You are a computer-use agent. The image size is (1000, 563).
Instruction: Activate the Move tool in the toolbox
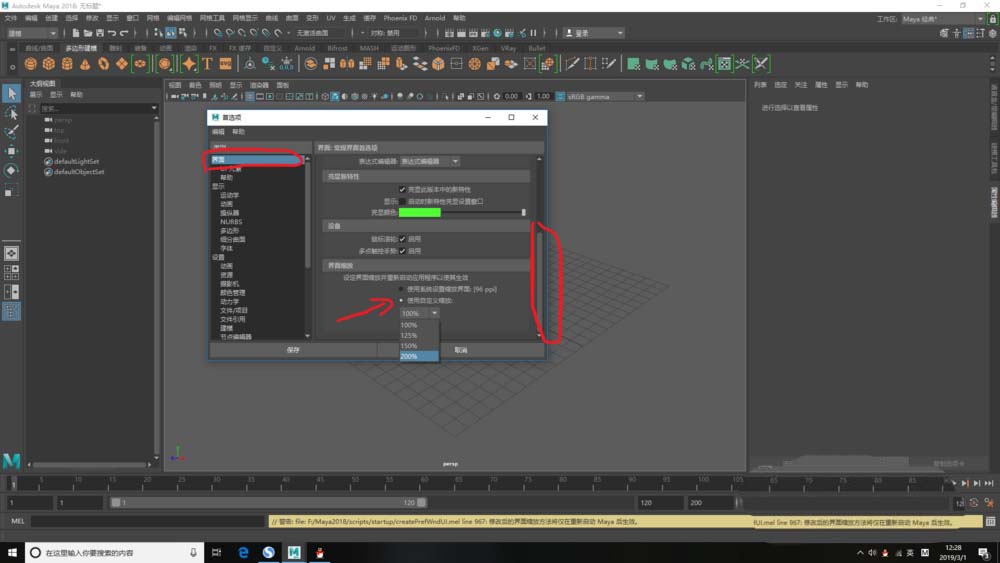pos(11,151)
